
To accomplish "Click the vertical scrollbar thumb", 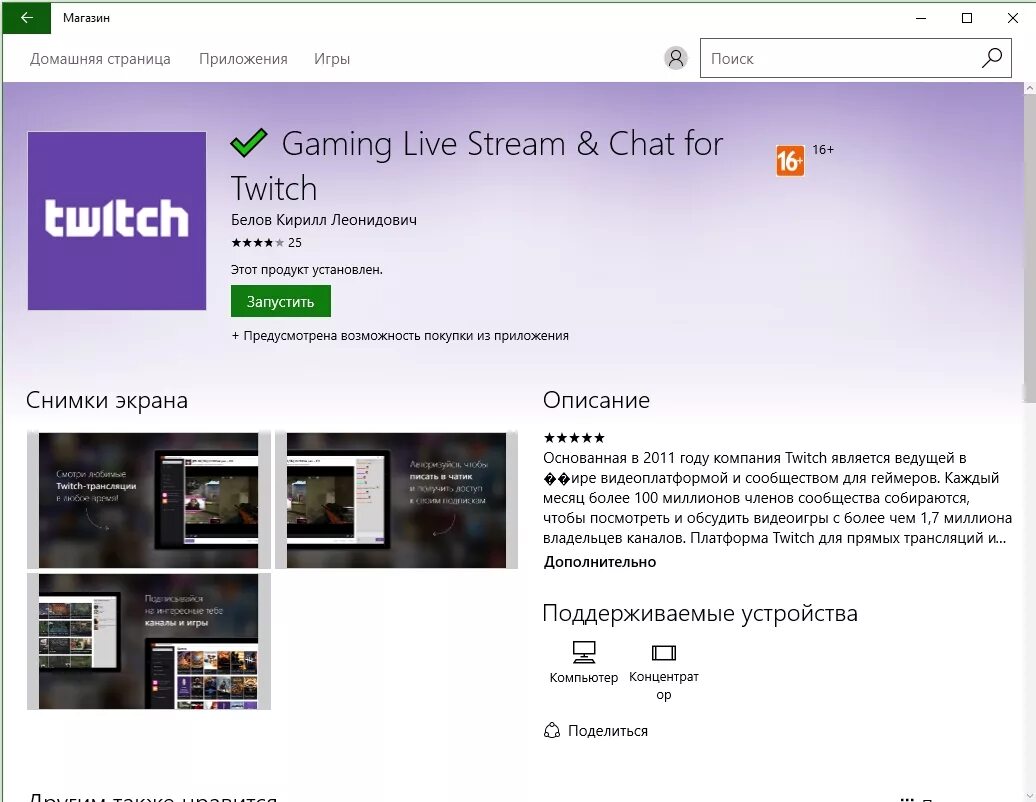I will (x=1029, y=248).
